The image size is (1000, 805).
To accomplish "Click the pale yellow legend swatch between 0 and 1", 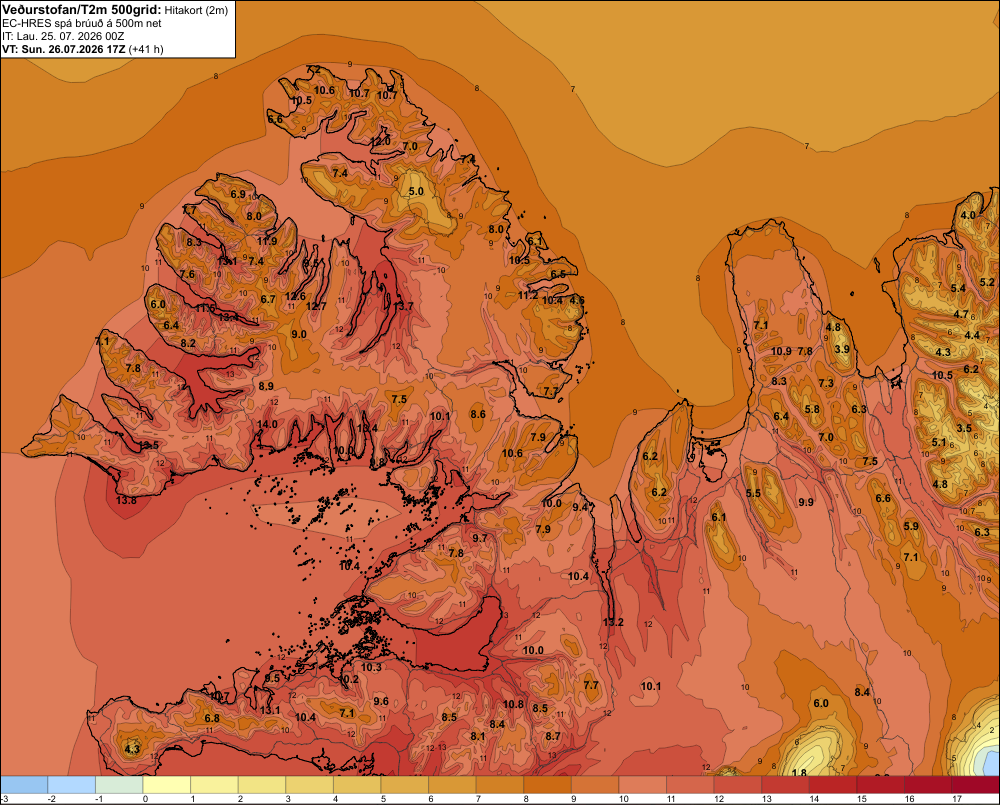I will (x=166, y=785).
